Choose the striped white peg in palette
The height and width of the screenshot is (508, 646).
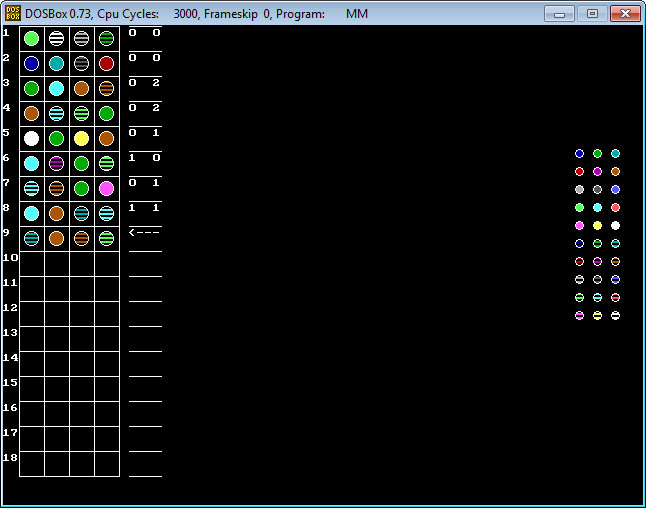tap(615, 315)
